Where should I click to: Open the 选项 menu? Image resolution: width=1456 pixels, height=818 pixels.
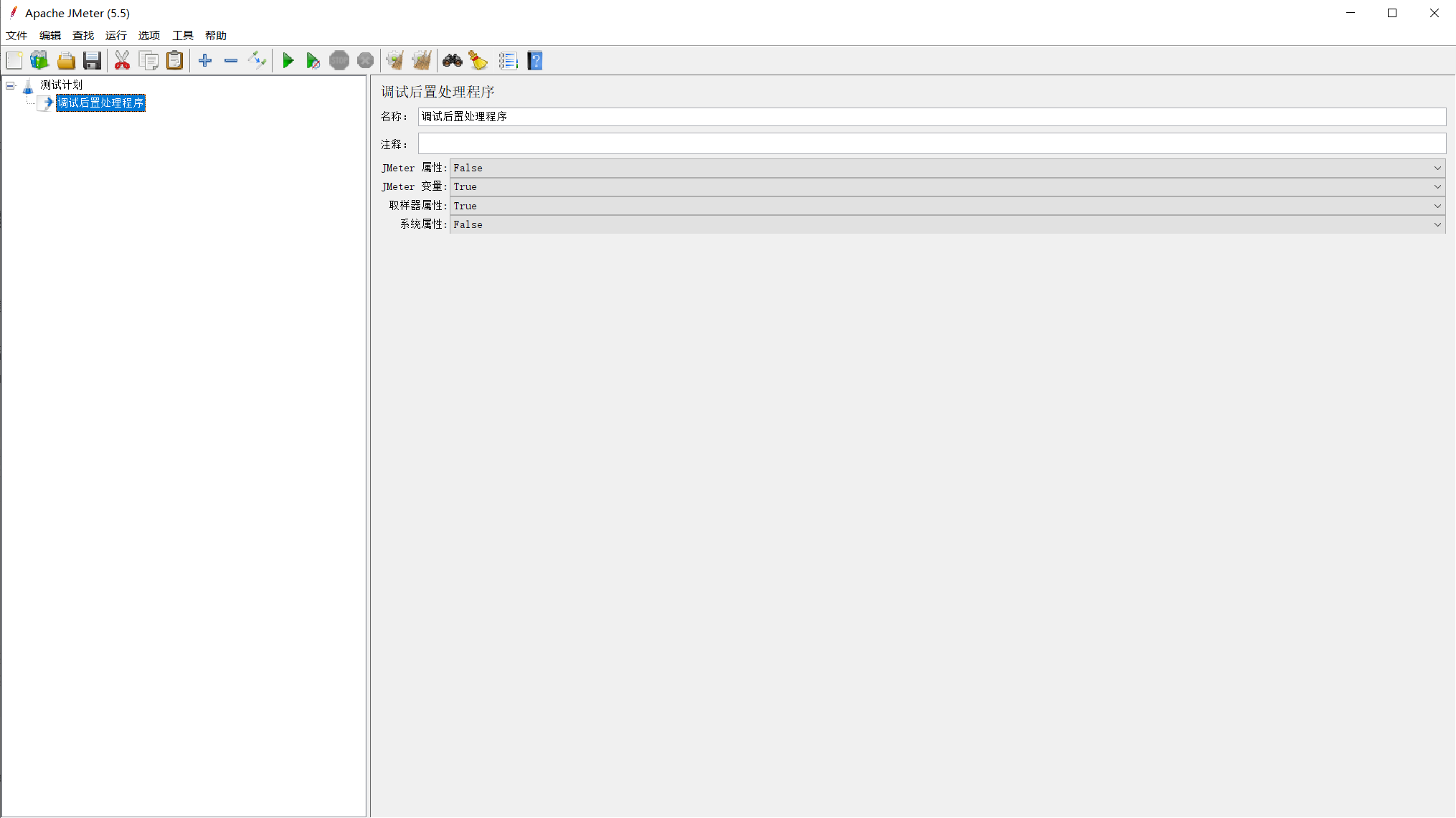coord(149,35)
